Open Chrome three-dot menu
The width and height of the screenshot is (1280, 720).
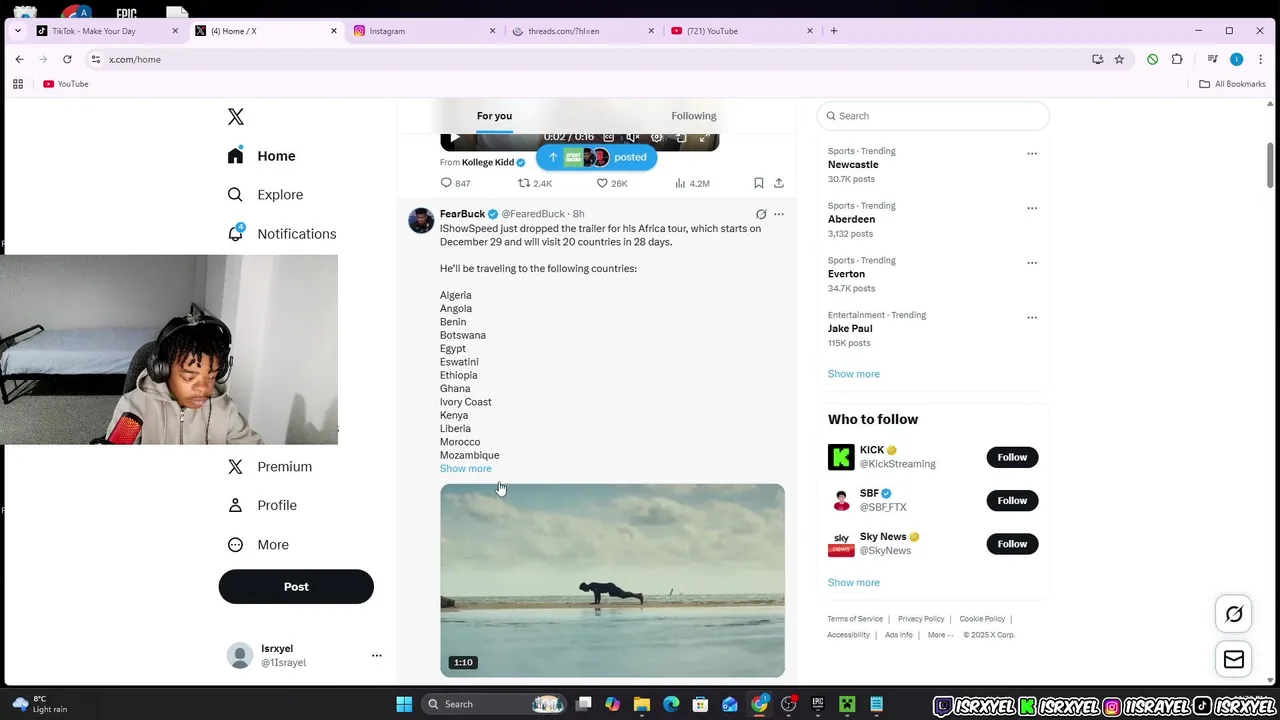(x=1260, y=59)
